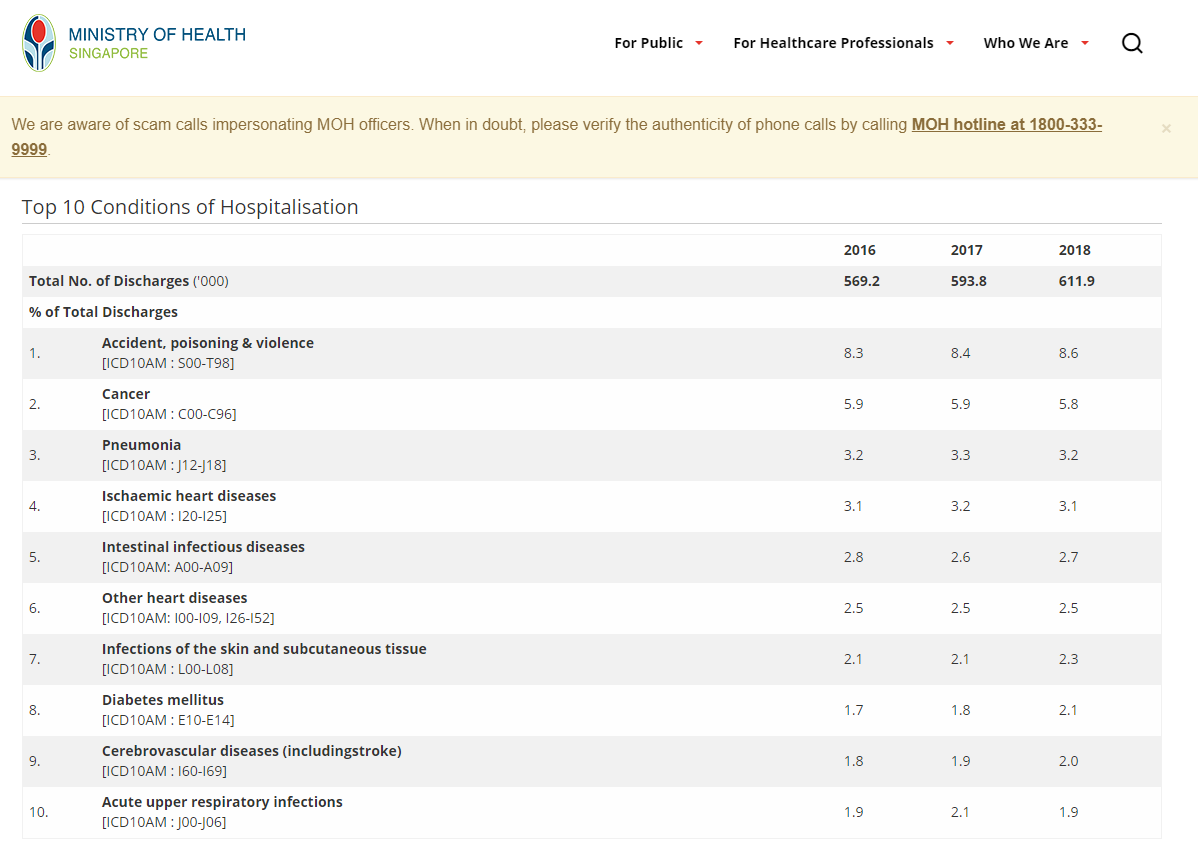Click the Ischaemic heart diseases row title
The height and width of the screenshot is (853, 1198).
(x=189, y=496)
